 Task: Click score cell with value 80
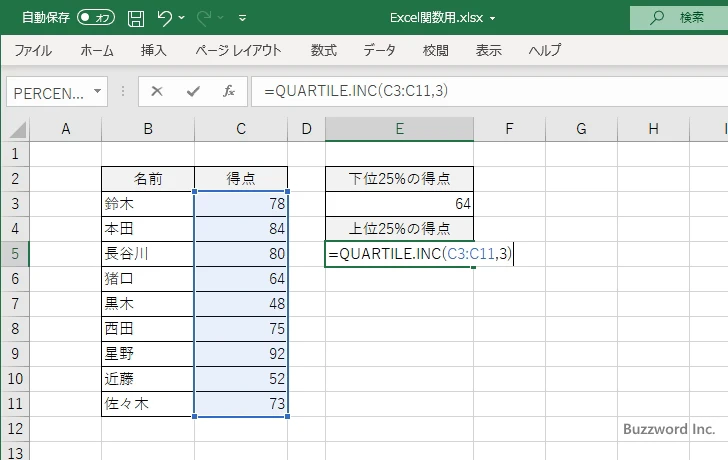tap(240, 254)
